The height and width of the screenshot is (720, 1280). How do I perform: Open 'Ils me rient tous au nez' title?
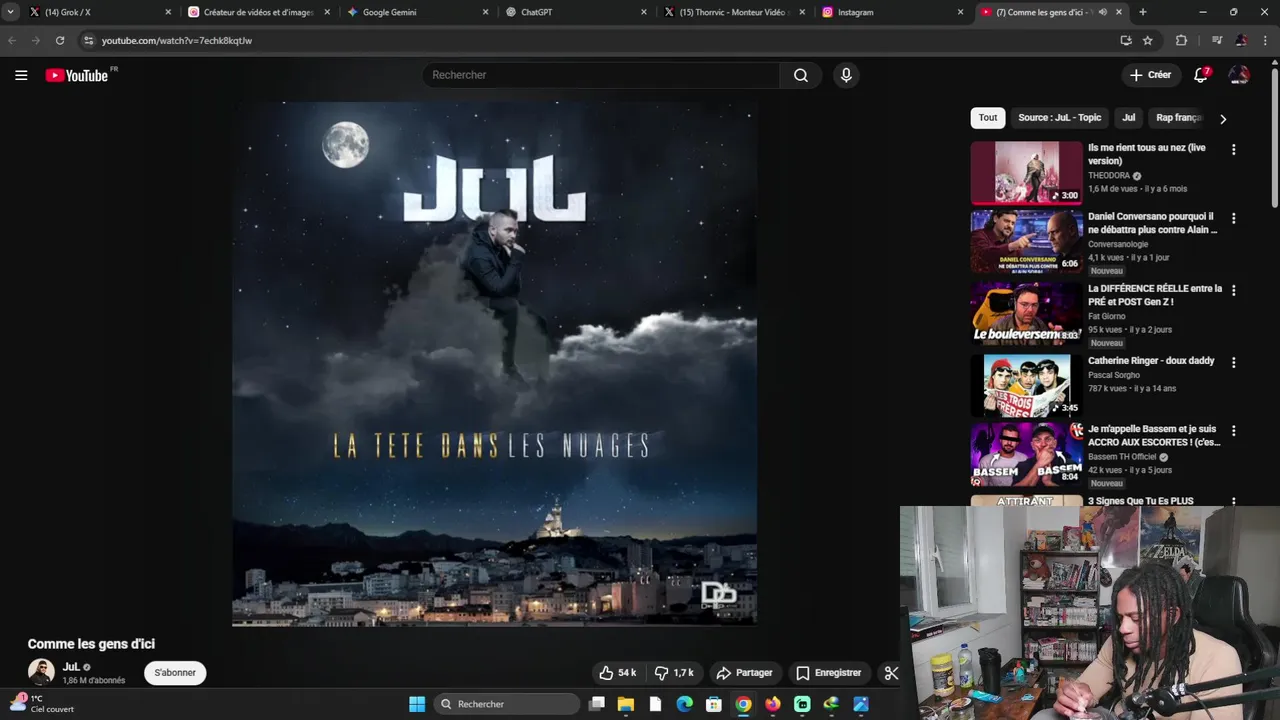tap(1147, 154)
